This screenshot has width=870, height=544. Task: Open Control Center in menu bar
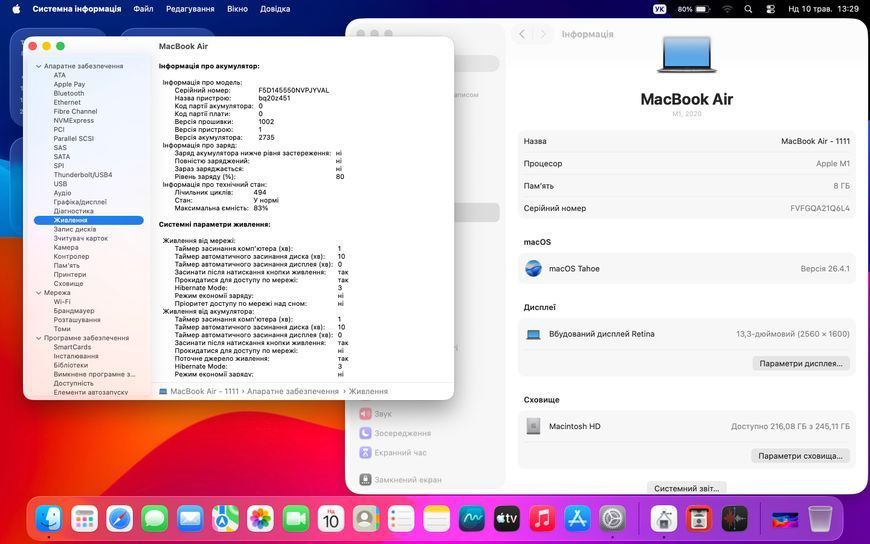(x=770, y=9)
